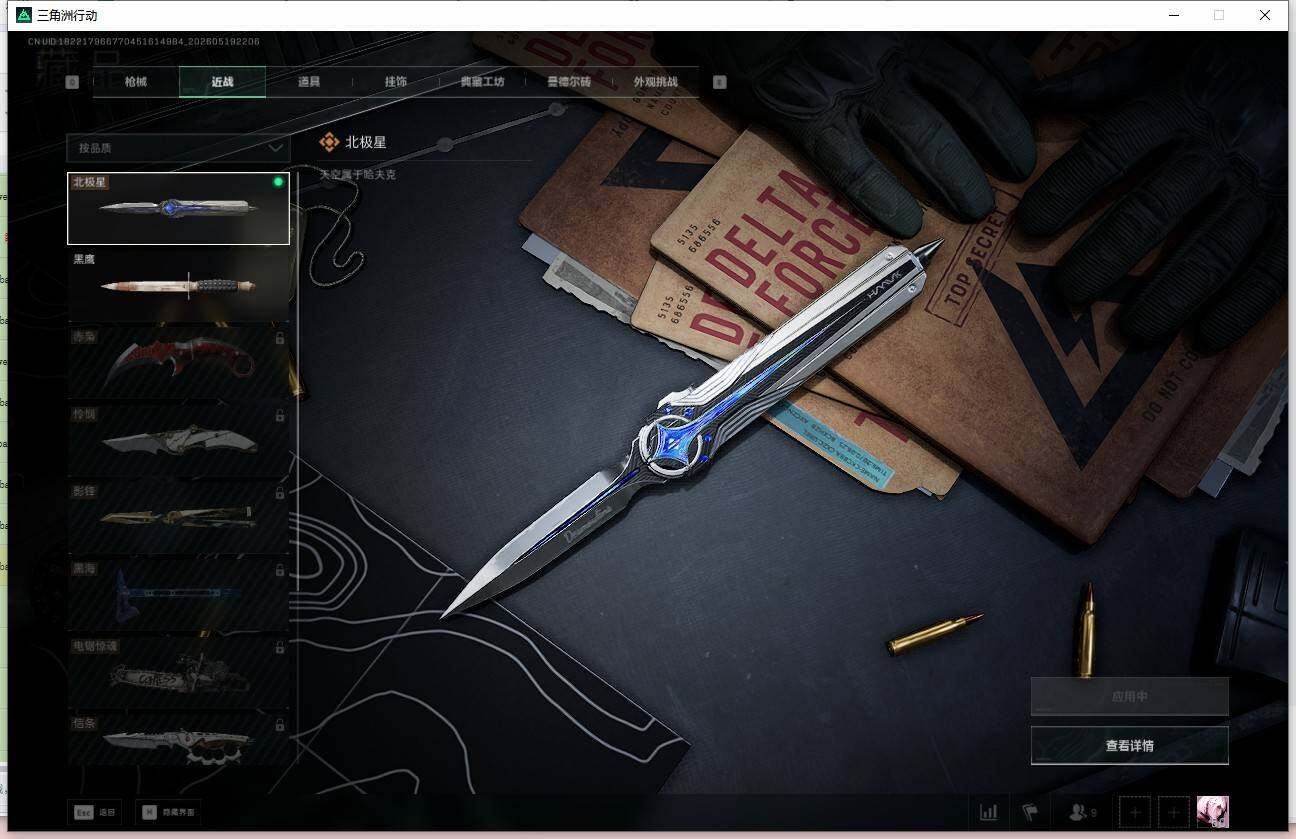Pick the locked 信条 knife thumbnail
1296x839 pixels.
pos(178,738)
